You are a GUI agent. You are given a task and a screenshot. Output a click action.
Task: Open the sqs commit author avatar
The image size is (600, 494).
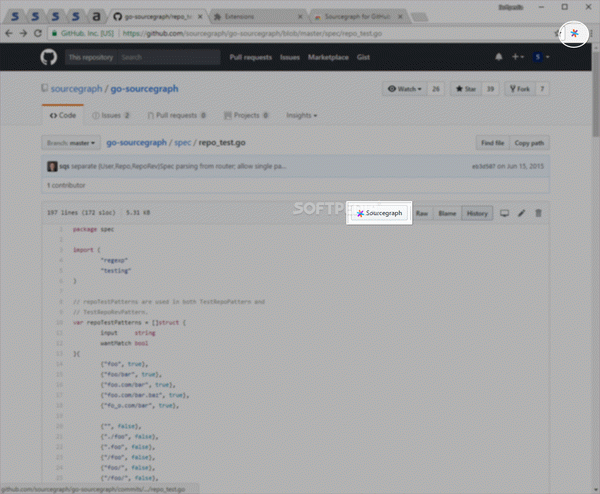tap(52, 166)
